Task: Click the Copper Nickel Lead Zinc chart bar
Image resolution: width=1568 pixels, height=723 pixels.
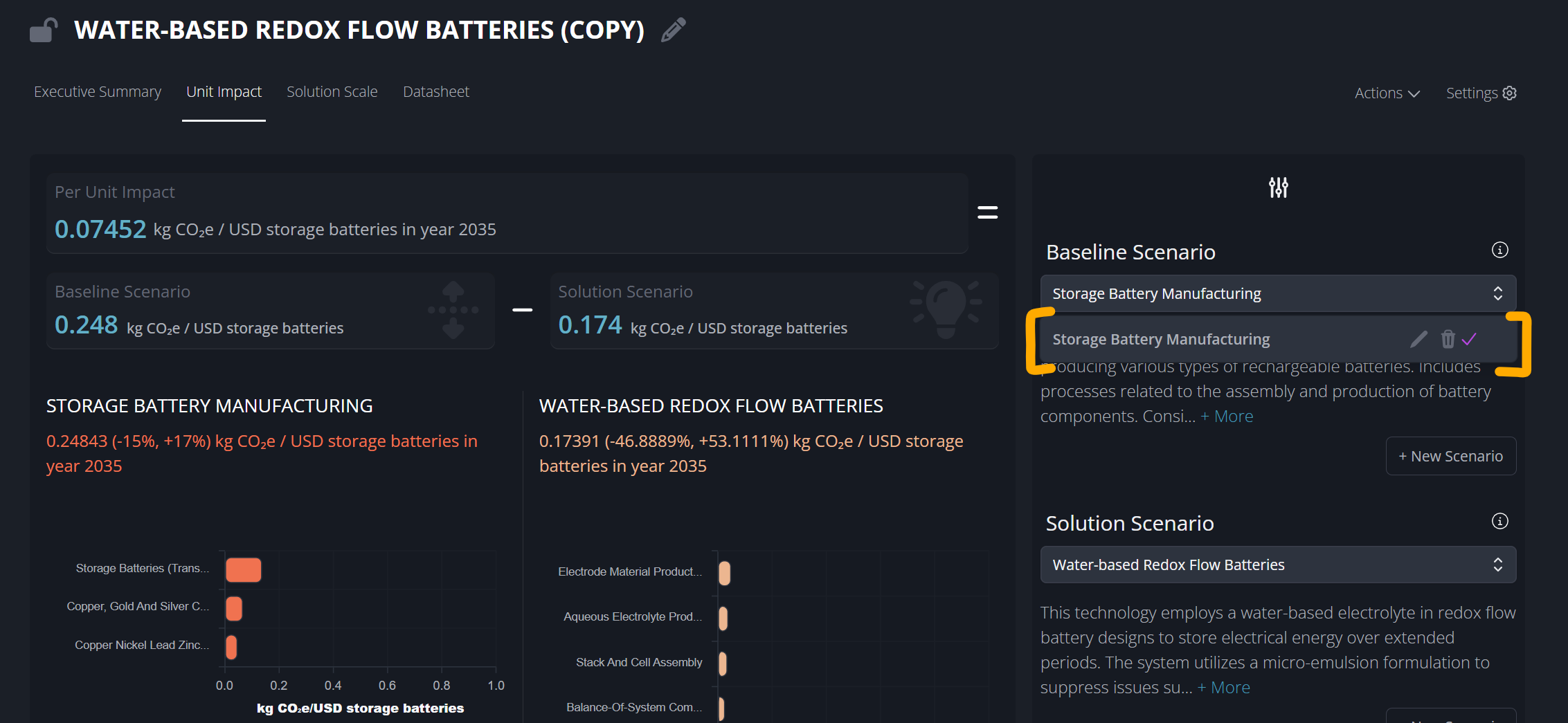Action: (x=231, y=648)
